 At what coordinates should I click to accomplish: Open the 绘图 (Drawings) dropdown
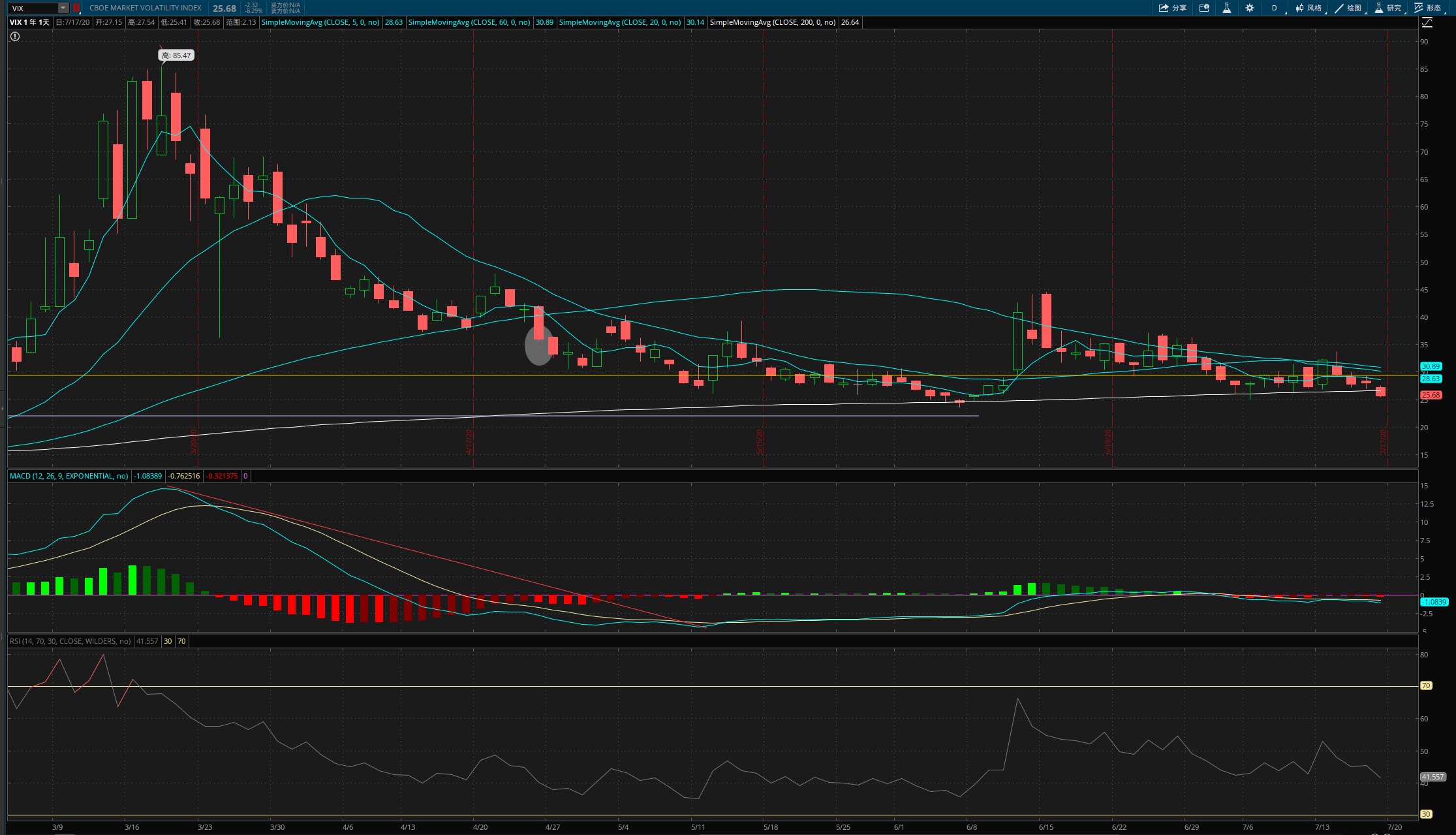(1349, 8)
